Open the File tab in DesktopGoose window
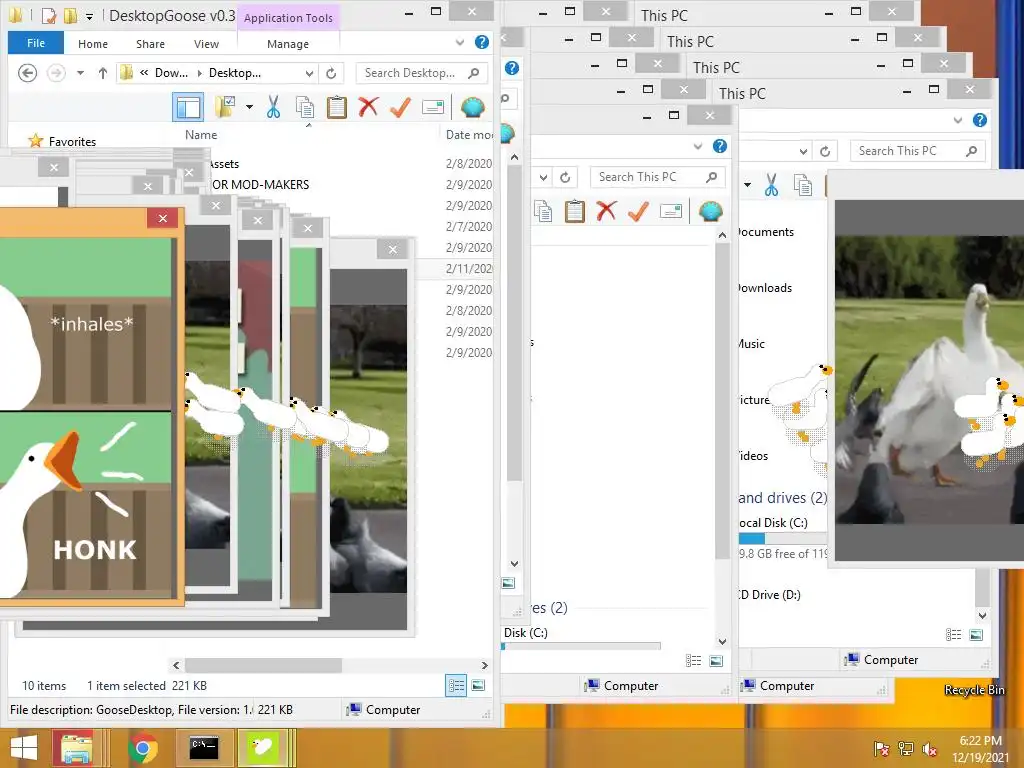1024x768 pixels. (36, 43)
